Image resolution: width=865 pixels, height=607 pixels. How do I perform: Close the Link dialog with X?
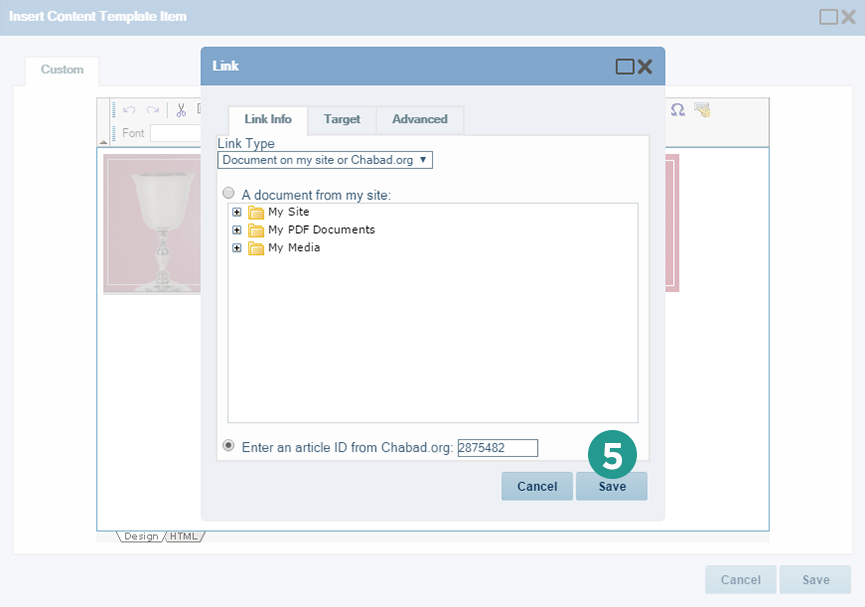point(645,67)
